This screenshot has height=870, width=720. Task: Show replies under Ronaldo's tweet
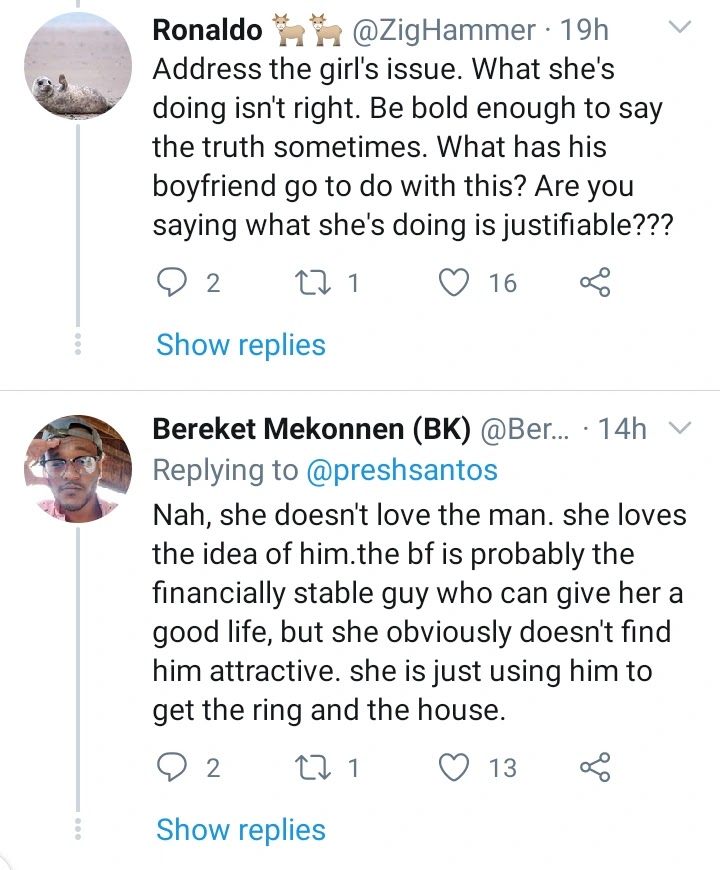pos(241,345)
